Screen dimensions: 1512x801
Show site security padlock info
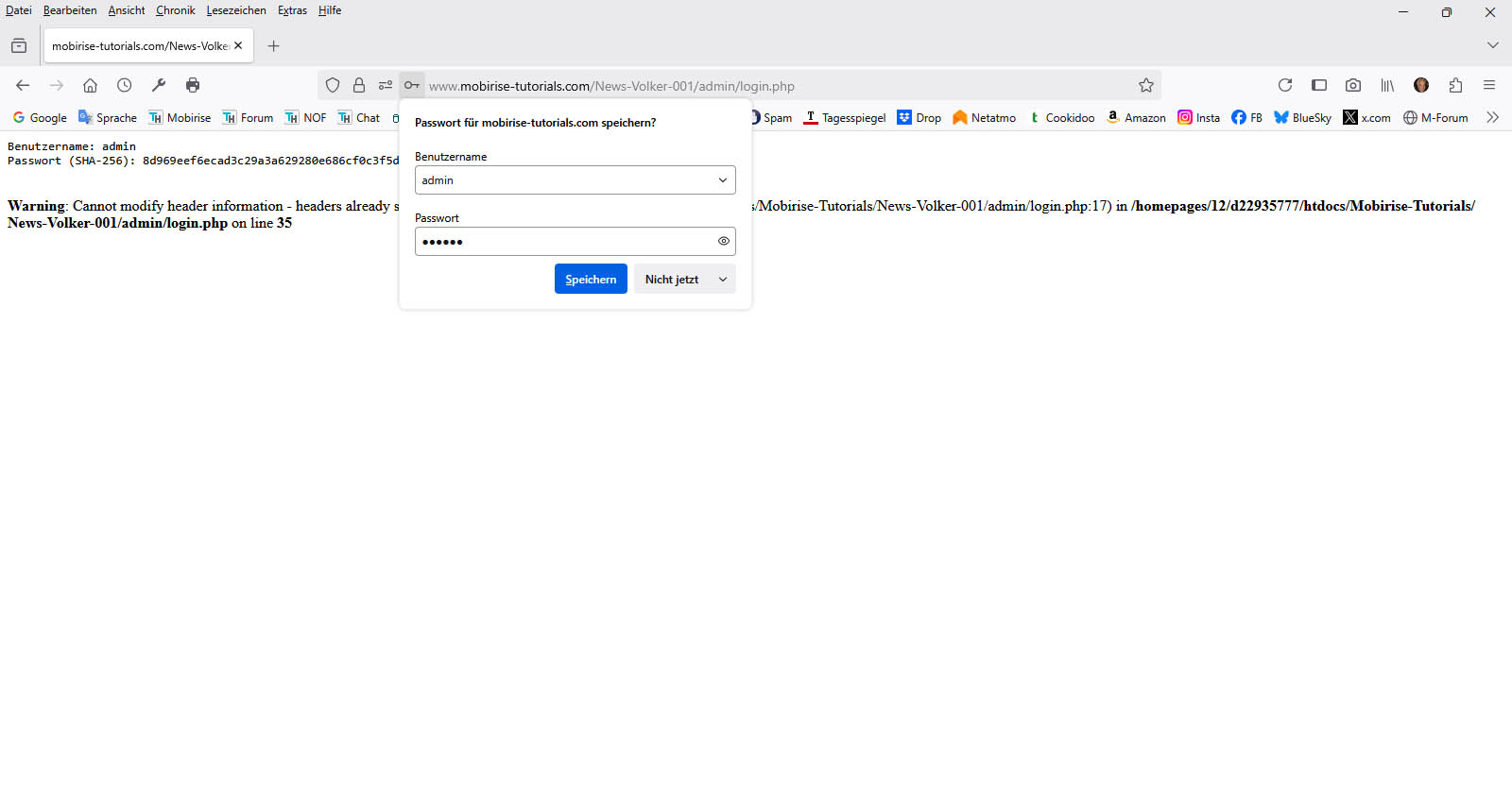pyautogui.click(x=359, y=85)
